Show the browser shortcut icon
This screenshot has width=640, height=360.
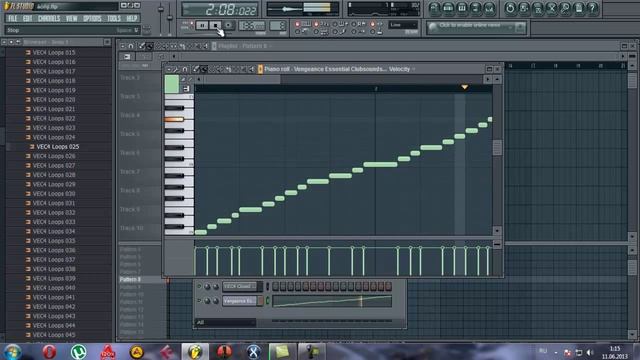(476, 8)
